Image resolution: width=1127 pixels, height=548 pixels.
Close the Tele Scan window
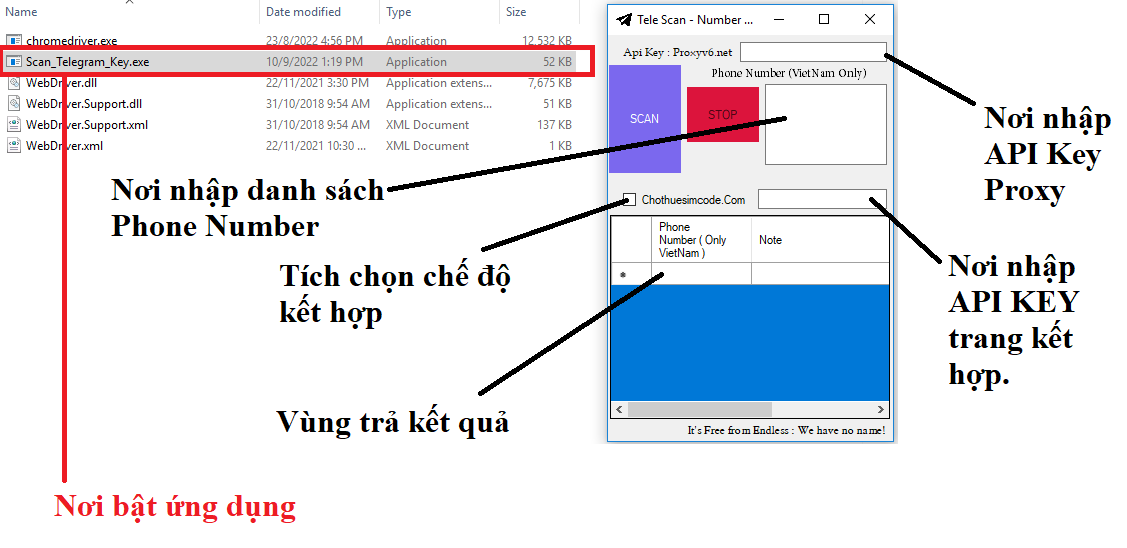click(870, 19)
